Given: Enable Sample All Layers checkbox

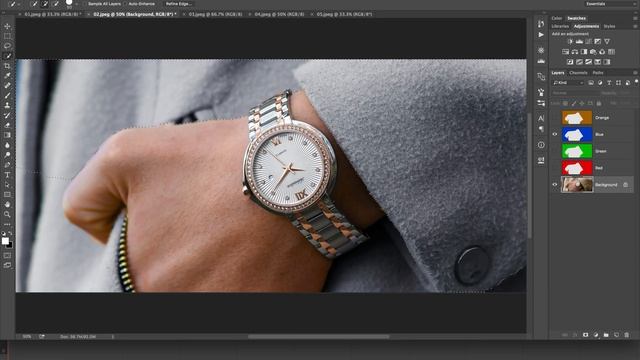Looking at the screenshot, I should point(85,4).
